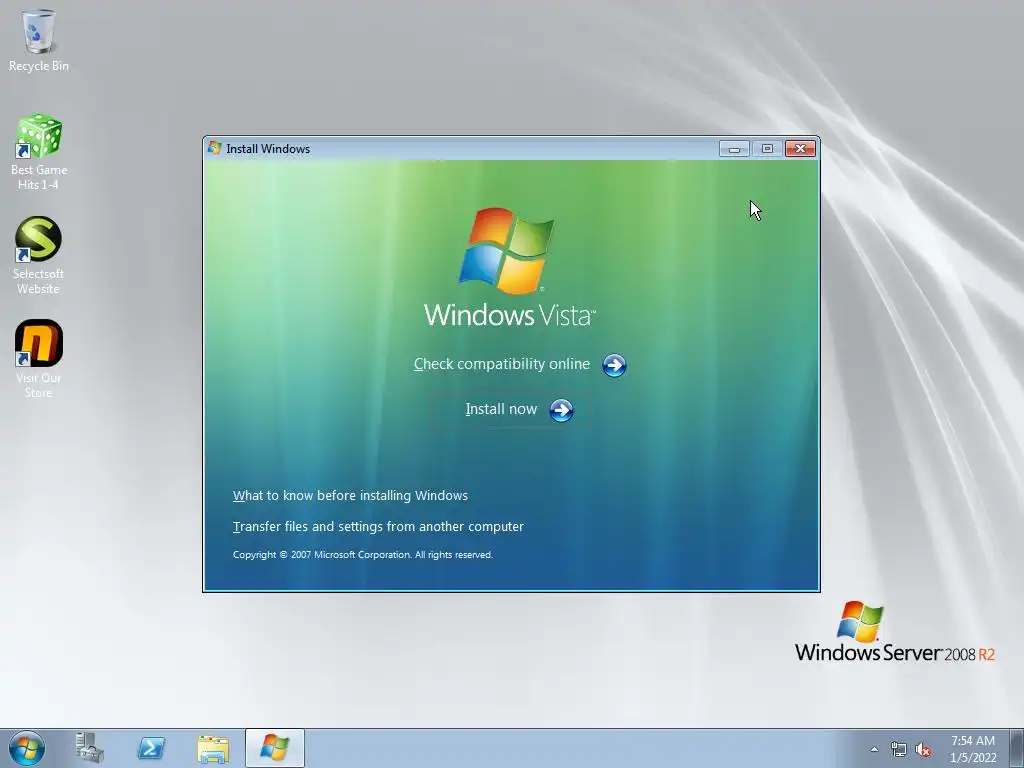
Task: Open Transfer files and settings from another computer
Action: [378, 526]
